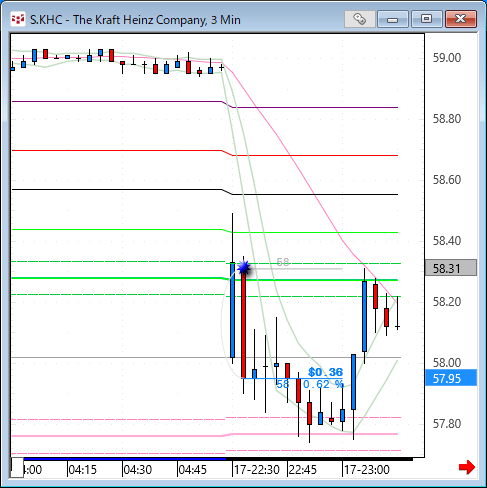
Task: Select the 57.95 blue price label
Action: 451,378
